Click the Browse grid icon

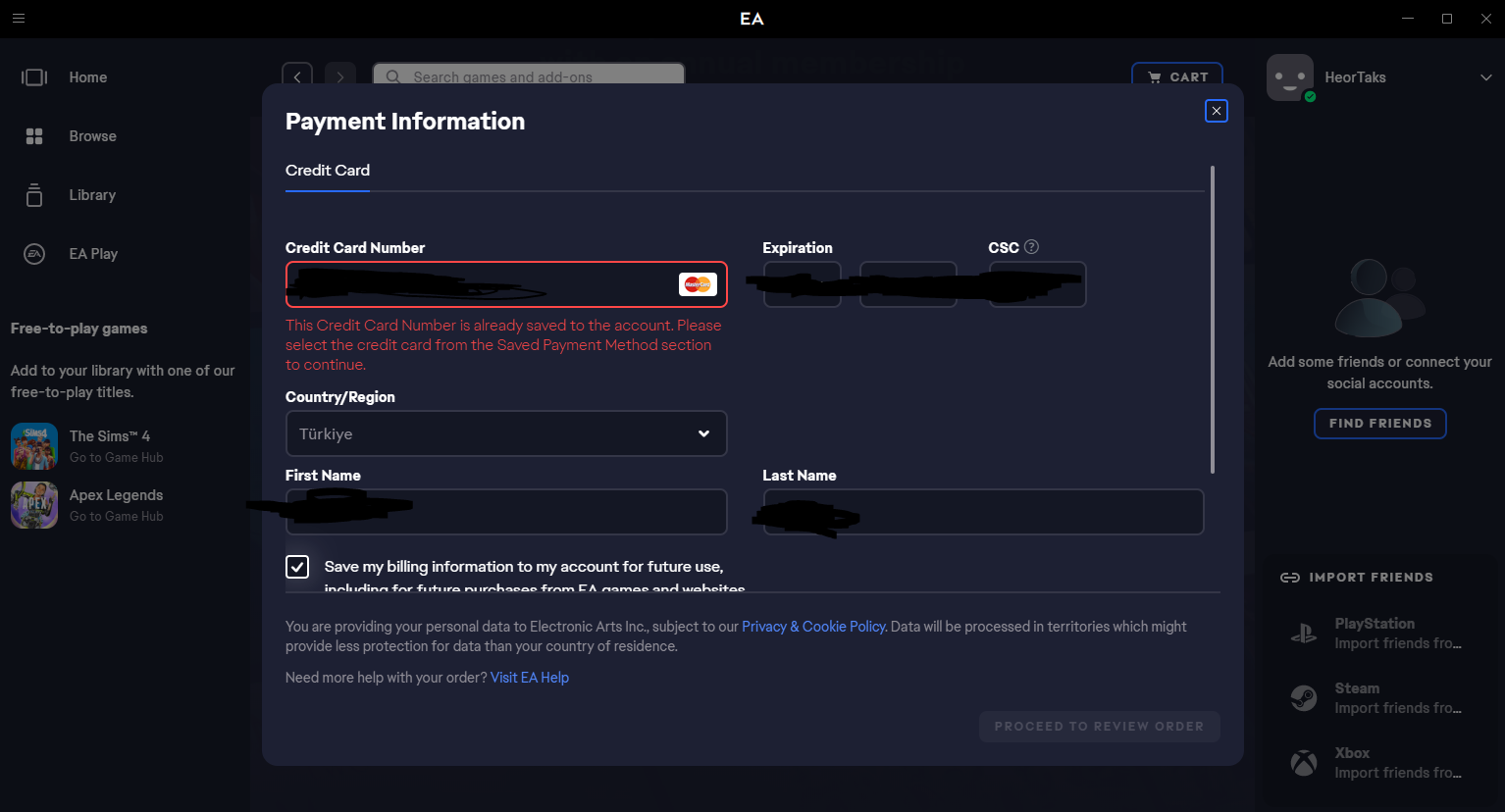coord(34,136)
